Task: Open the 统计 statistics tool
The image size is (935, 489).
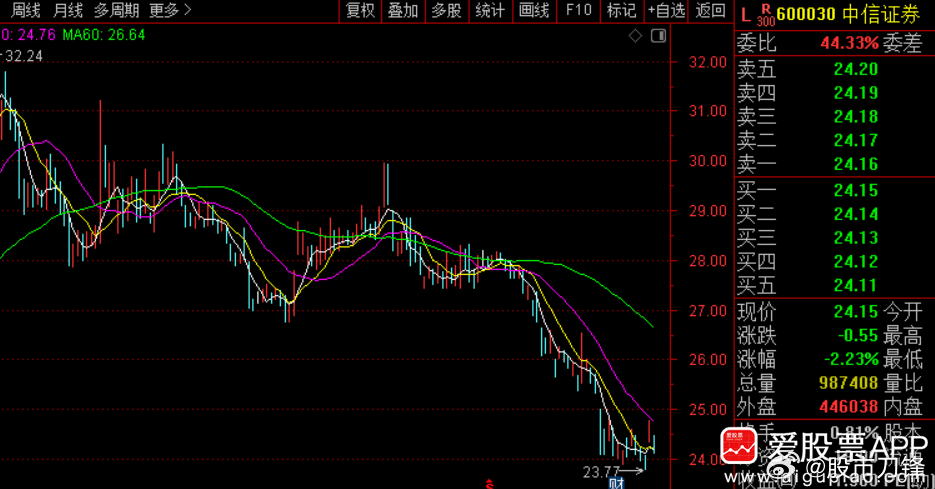Action: (490, 10)
